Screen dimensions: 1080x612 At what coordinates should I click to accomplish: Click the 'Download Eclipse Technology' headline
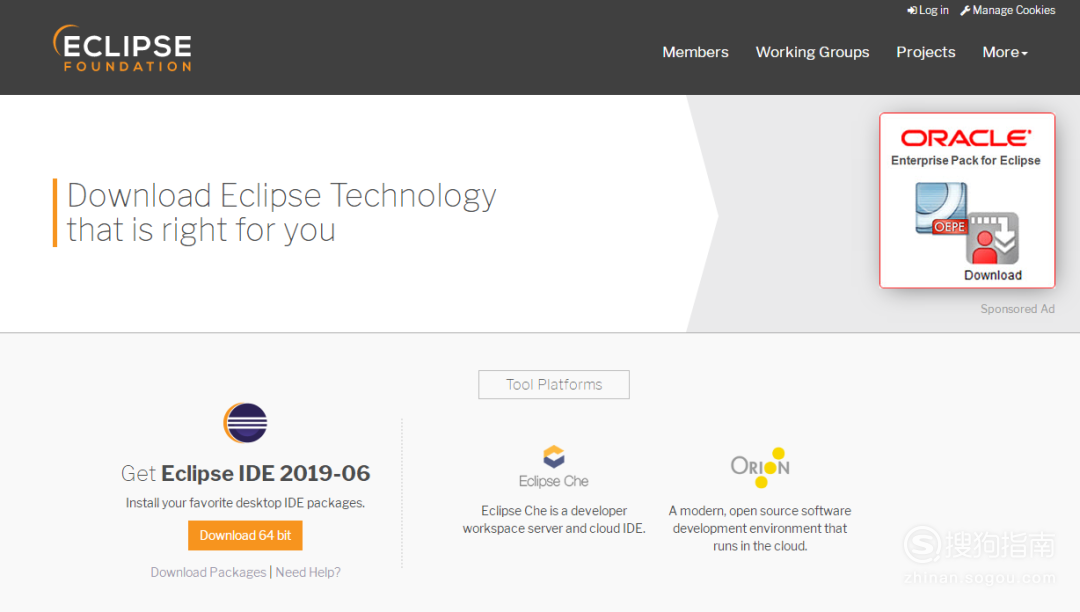(281, 212)
